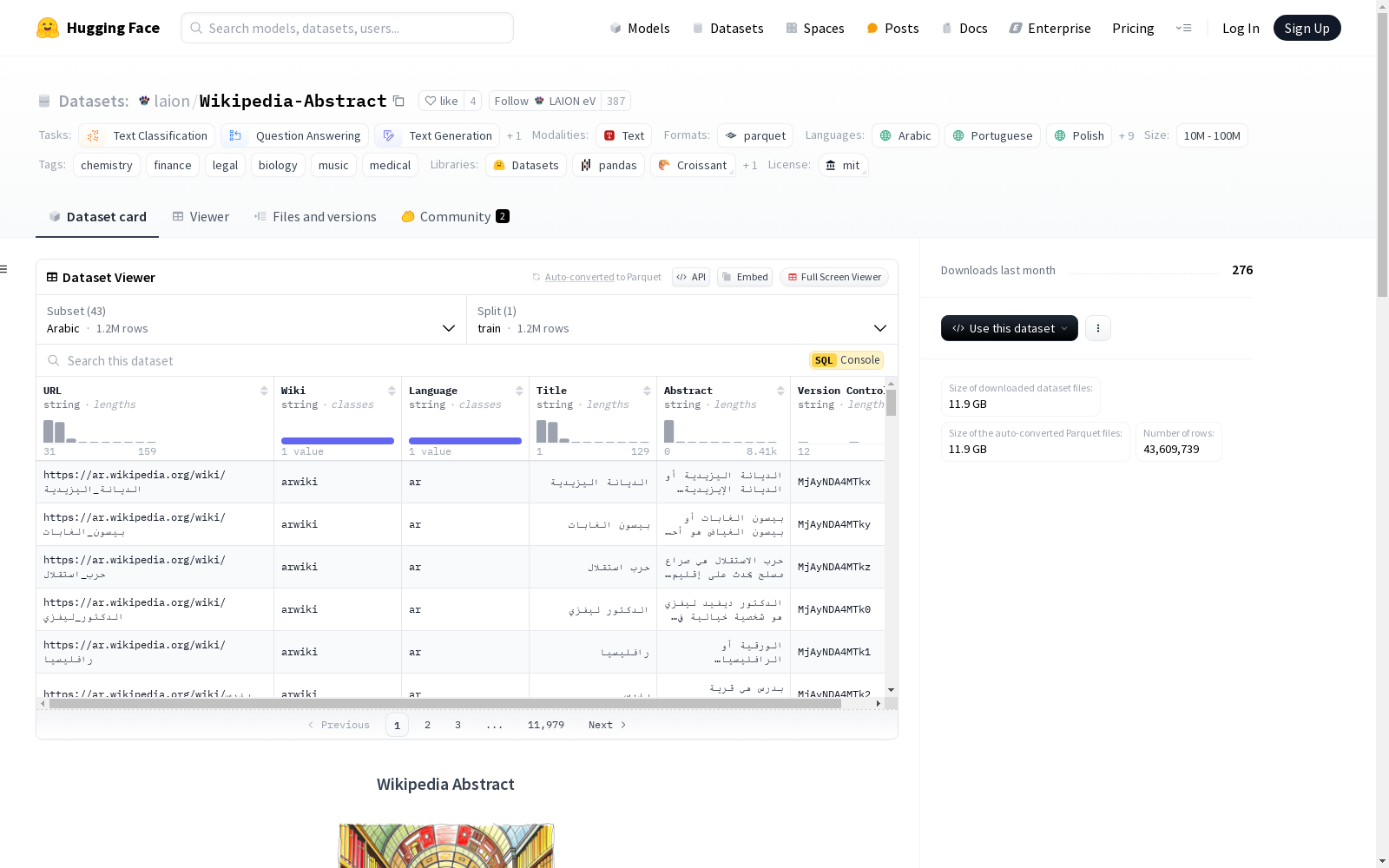Sort the Abstract column using its arrows
Viewport: 1389px width, 868px height.
coord(780,391)
